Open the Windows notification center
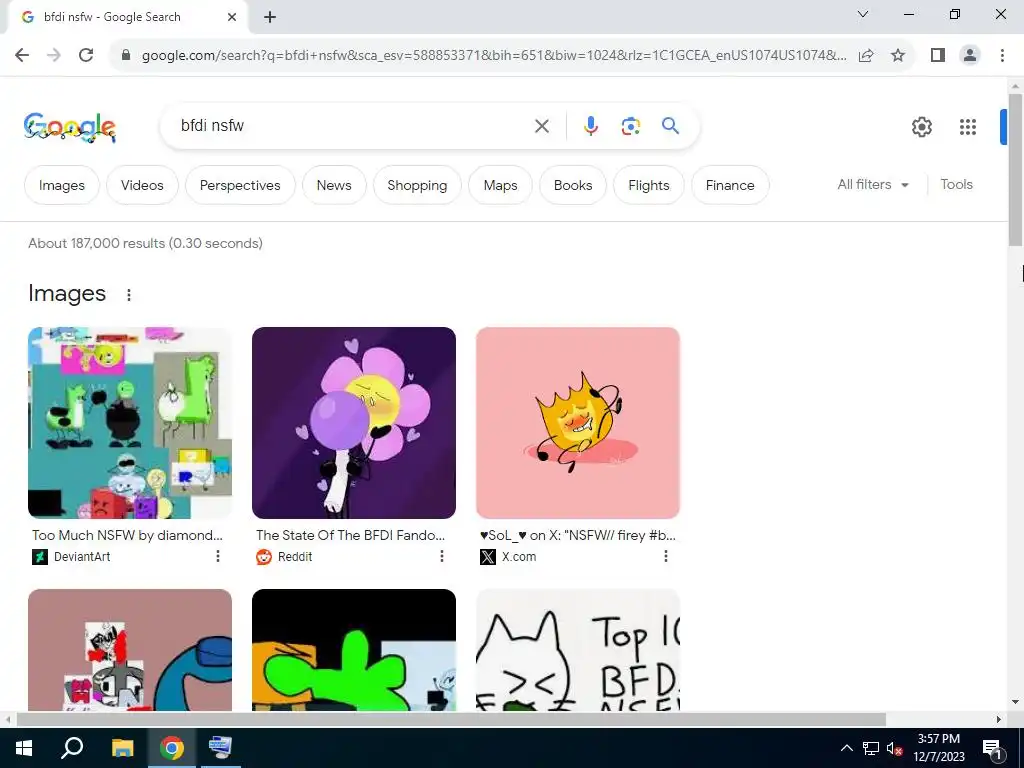This screenshot has width=1024, height=768. tap(992, 748)
